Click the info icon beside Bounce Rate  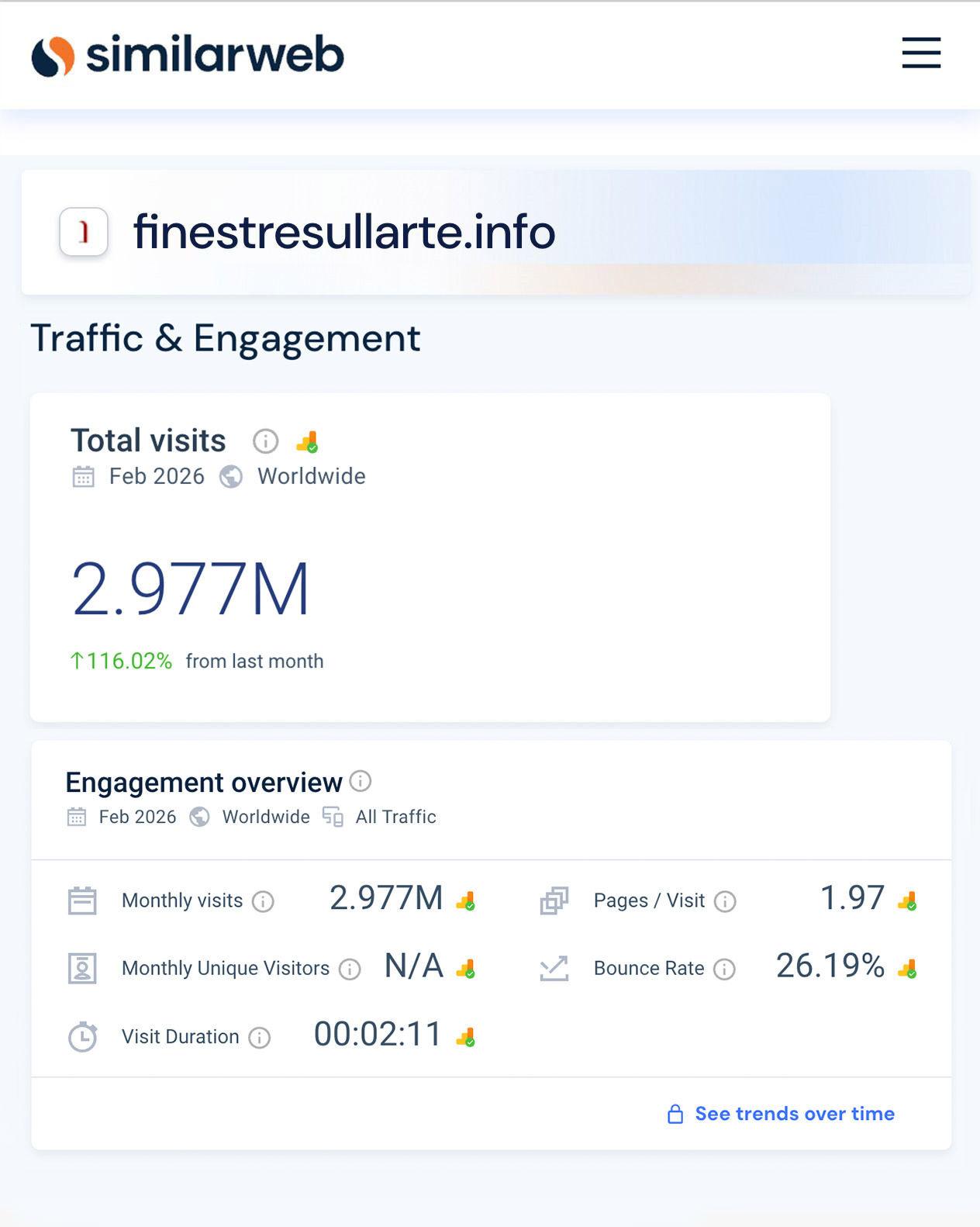724,970
